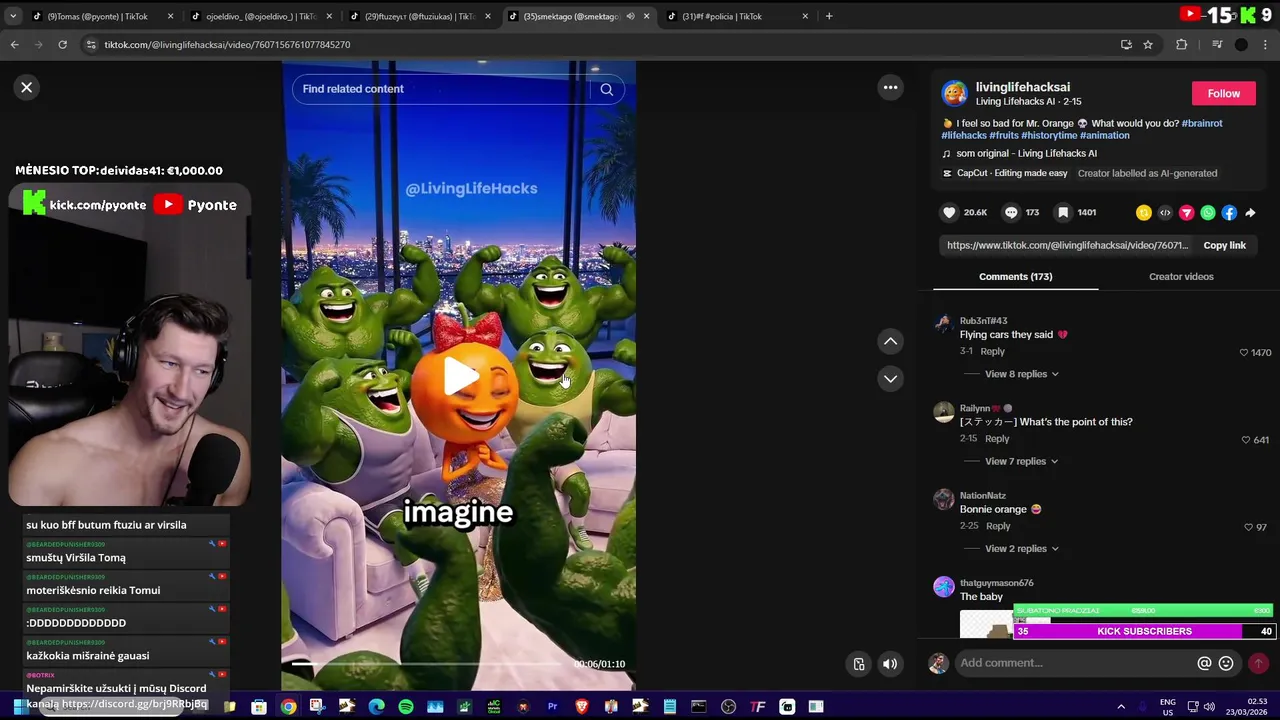Screen dimensions: 1280x720
Task: Copy link to the video
Action: coord(1224,245)
